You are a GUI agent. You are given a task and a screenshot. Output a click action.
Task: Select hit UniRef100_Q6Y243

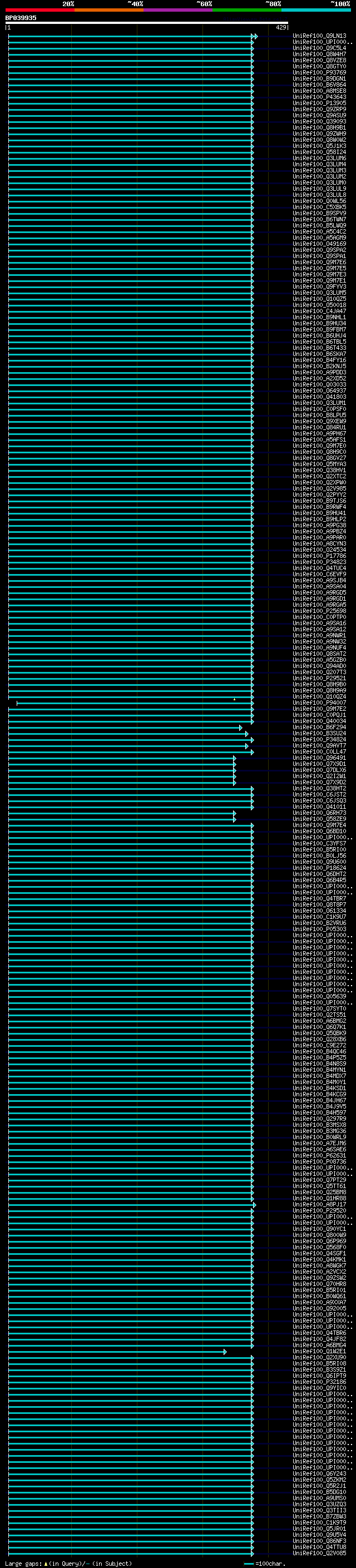(x=319, y=1473)
